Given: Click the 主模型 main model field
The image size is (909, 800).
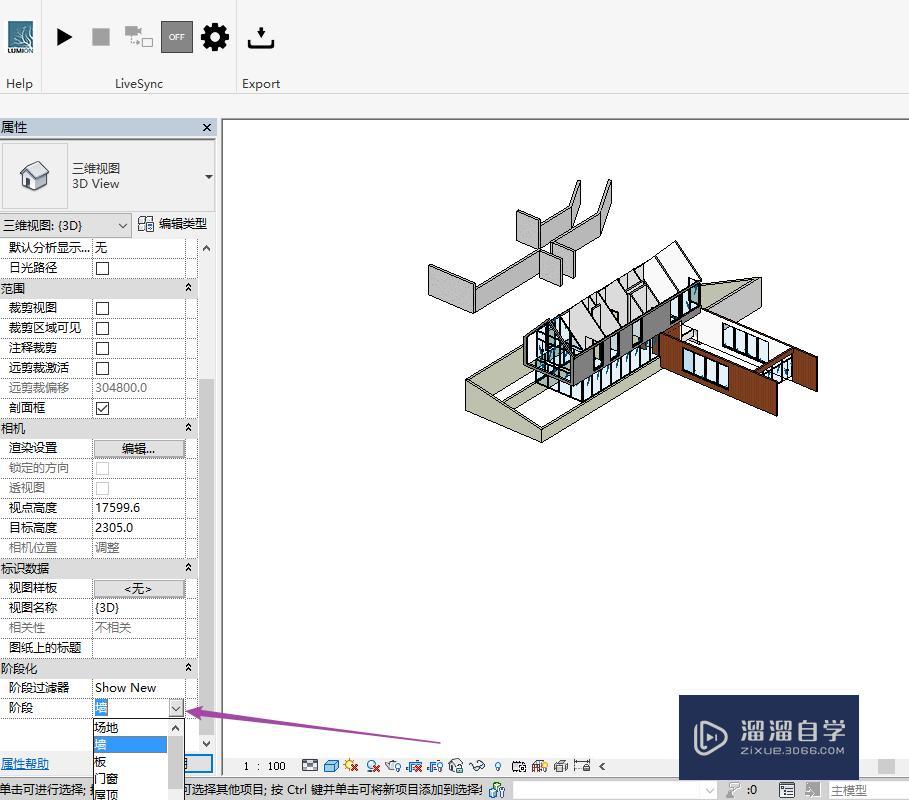Looking at the screenshot, I should point(870,790).
